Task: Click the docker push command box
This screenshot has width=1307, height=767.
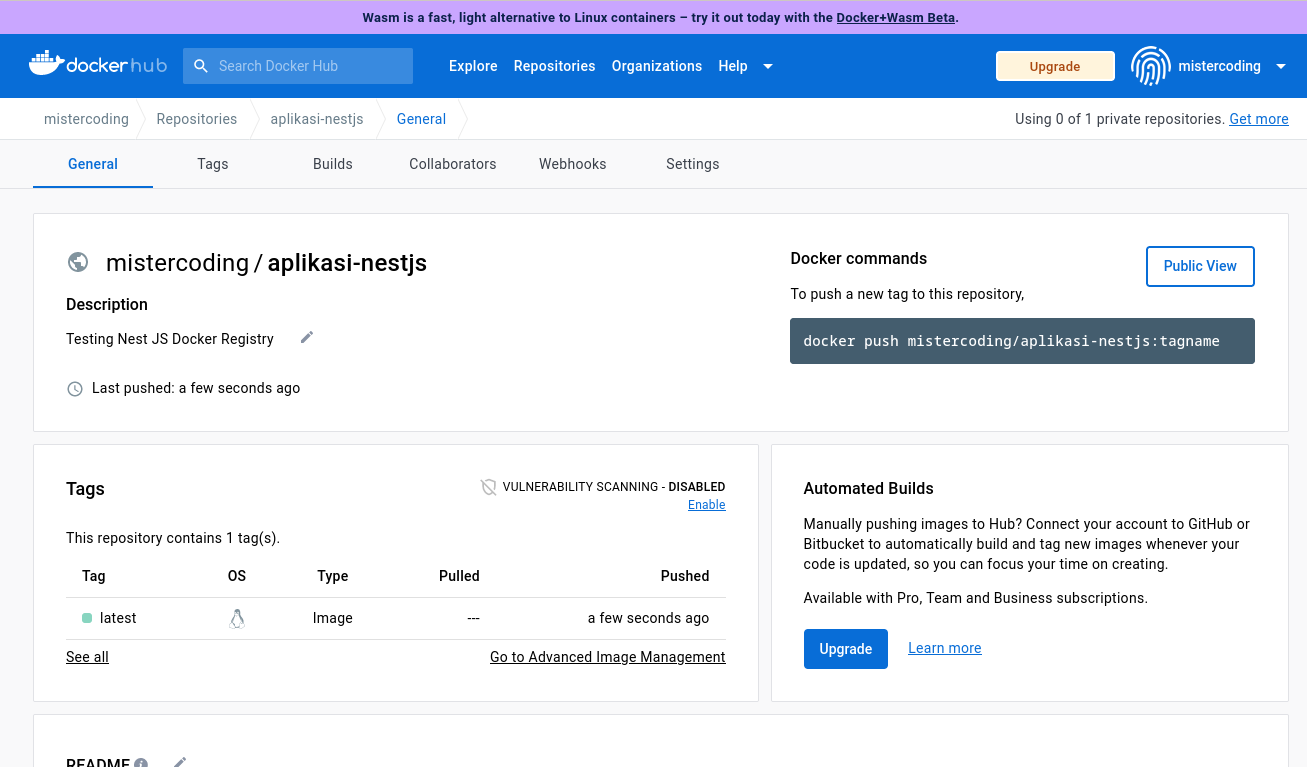Action: click(x=1022, y=341)
